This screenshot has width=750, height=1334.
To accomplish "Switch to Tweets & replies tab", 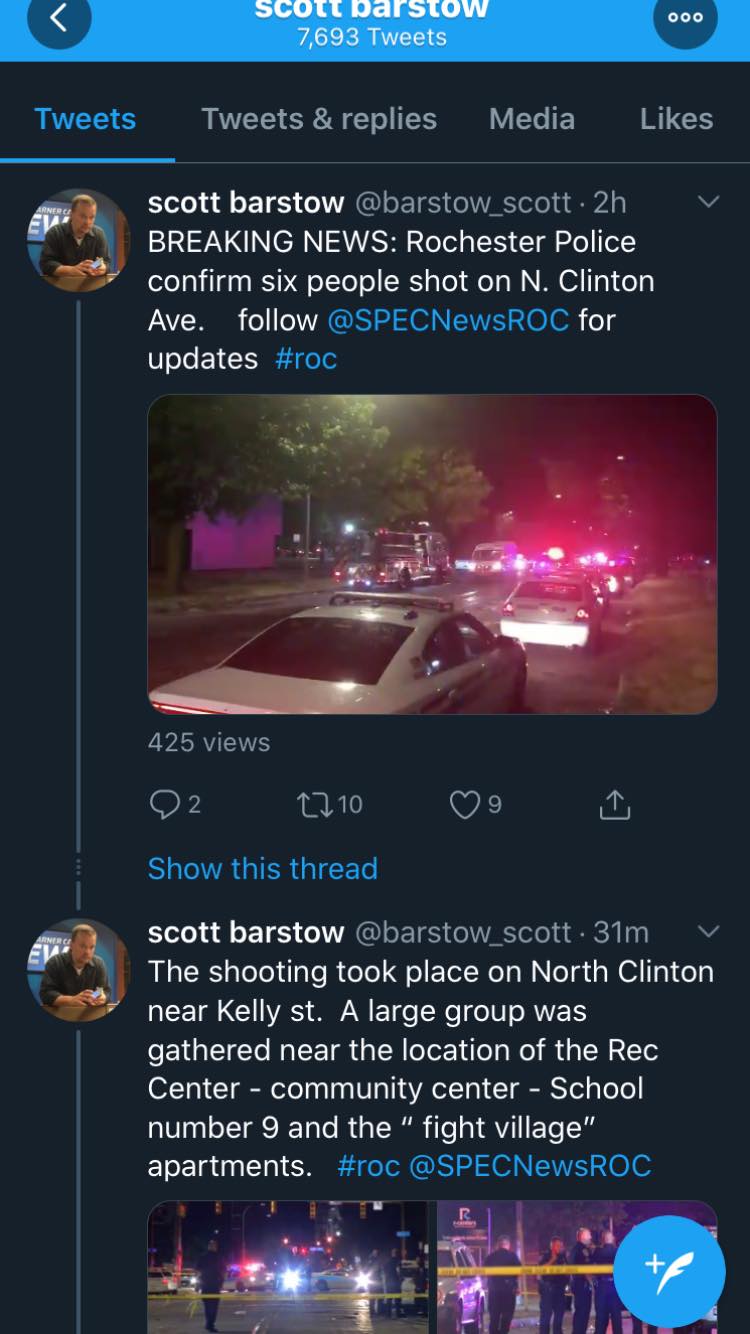I will 319,119.
